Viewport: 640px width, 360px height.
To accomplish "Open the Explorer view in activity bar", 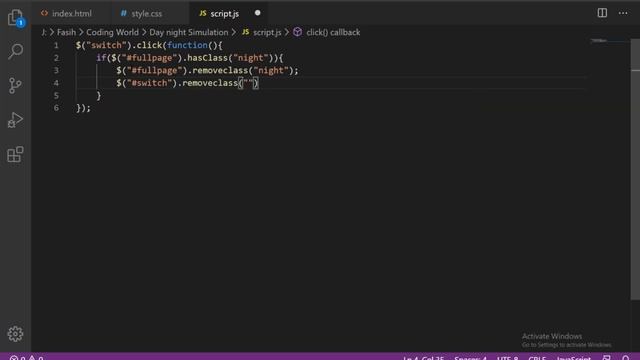I will point(16,17).
